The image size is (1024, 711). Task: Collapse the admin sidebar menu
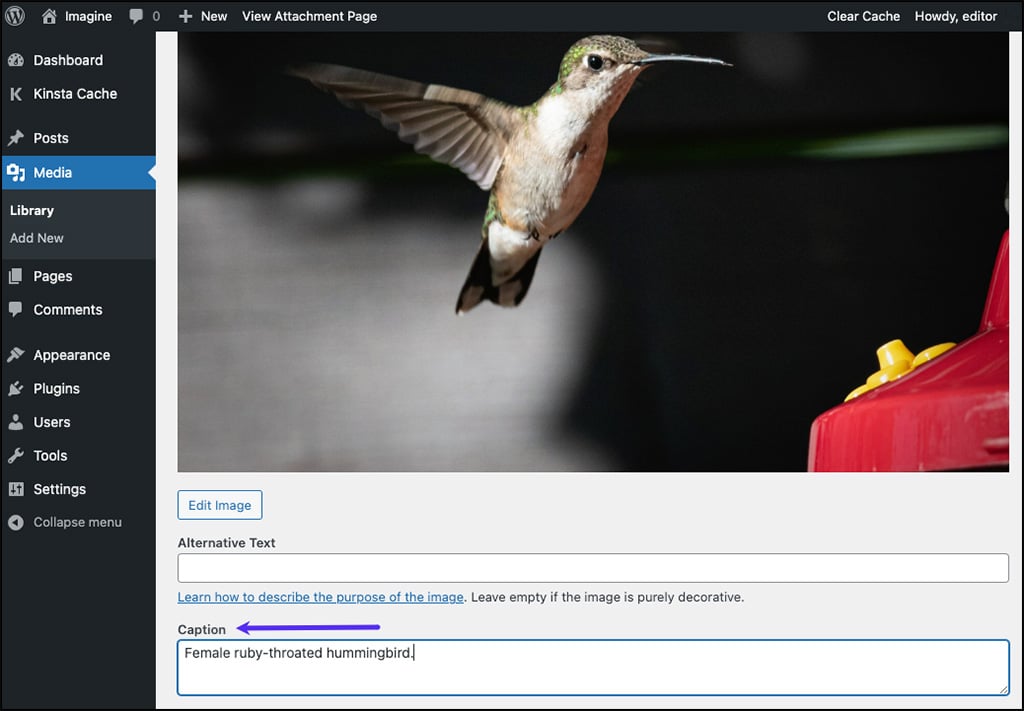[x=14, y=522]
